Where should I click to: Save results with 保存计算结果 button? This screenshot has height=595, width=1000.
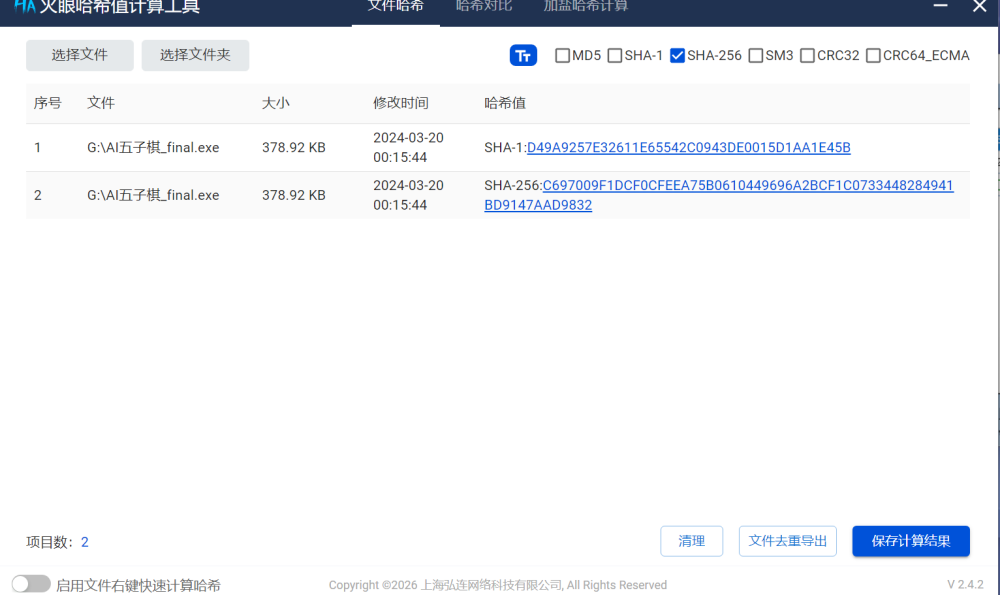pyautogui.click(x=911, y=541)
